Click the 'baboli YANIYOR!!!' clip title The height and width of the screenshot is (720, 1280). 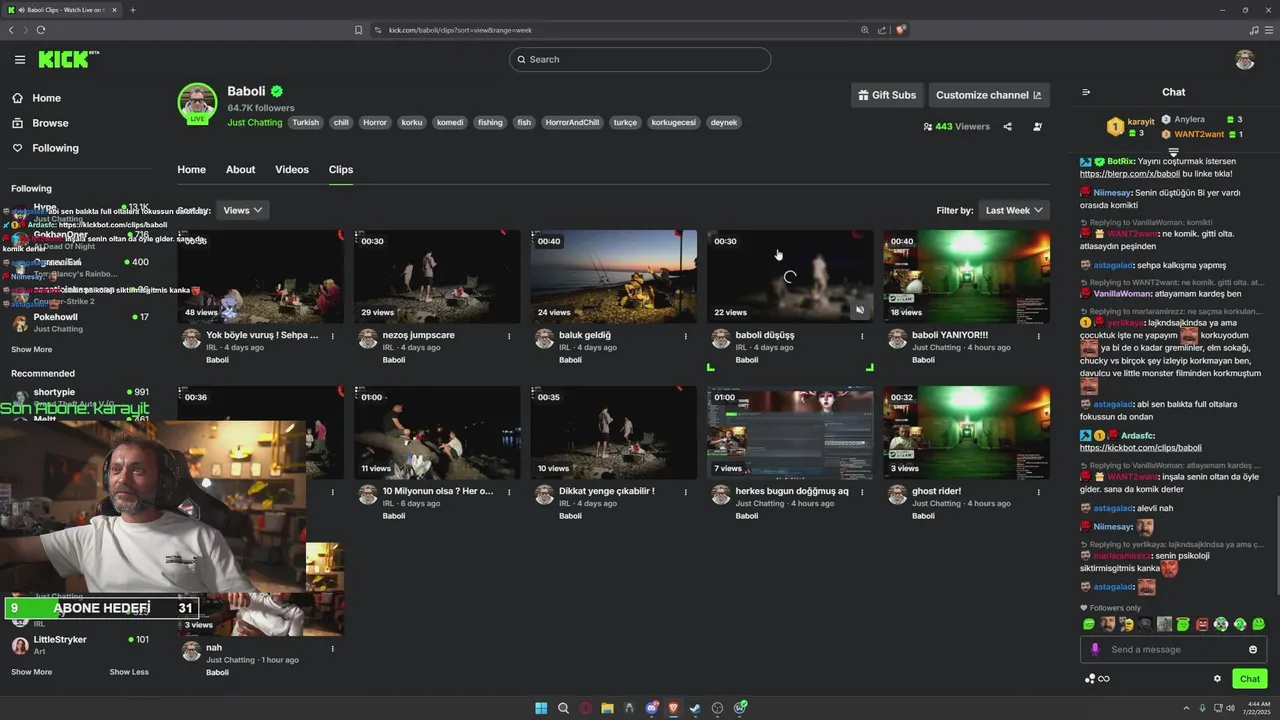coord(950,335)
